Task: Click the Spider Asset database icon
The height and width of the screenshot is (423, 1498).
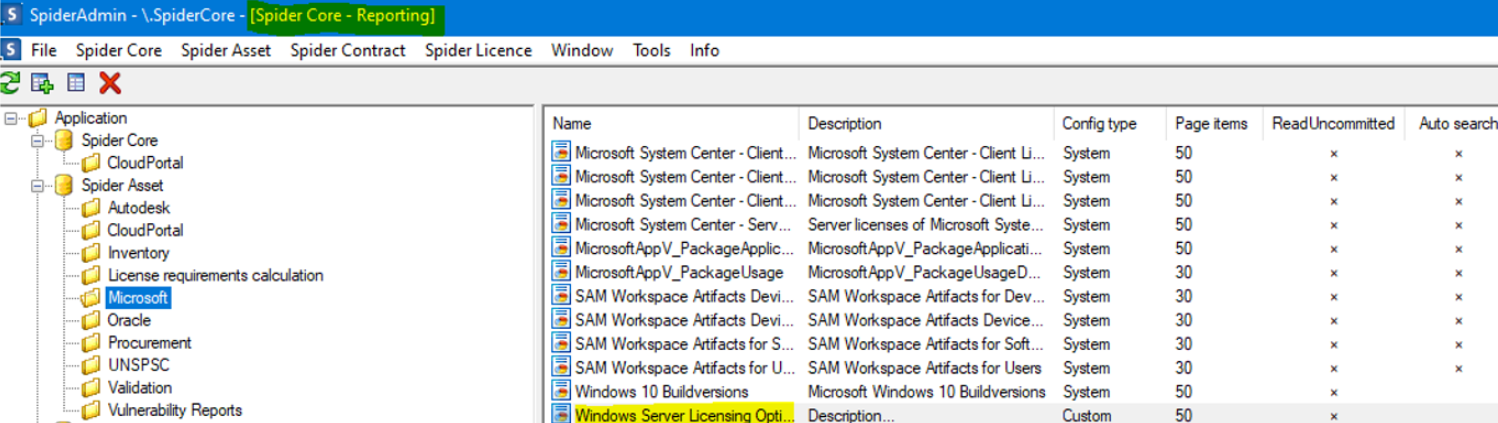Action: (x=64, y=185)
